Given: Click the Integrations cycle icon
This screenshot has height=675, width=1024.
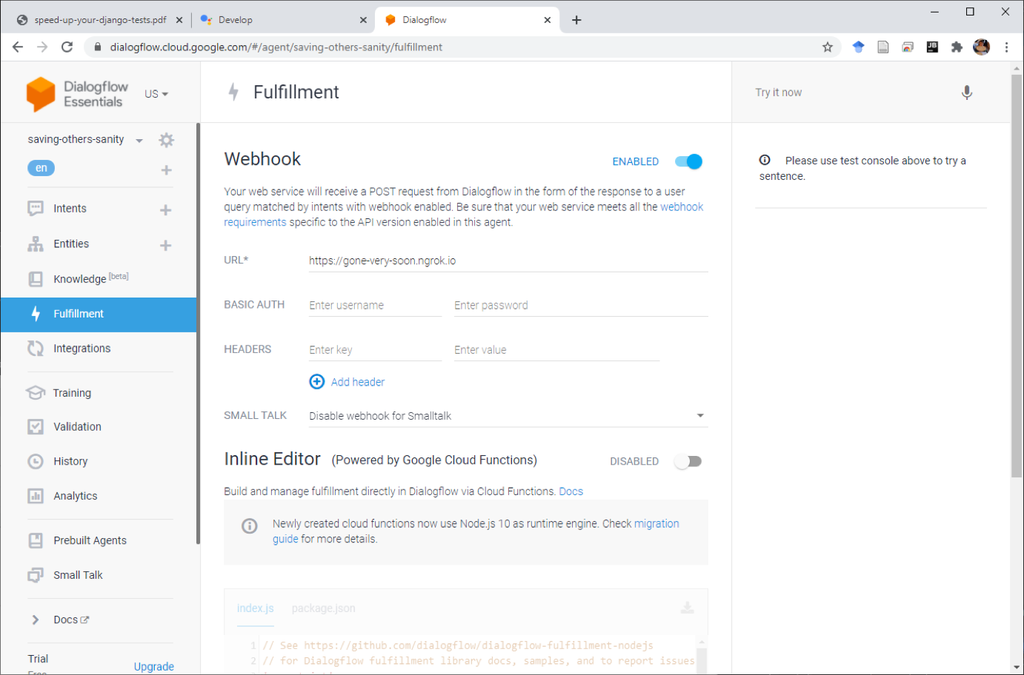Looking at the screenshot, I should point(35,349).
